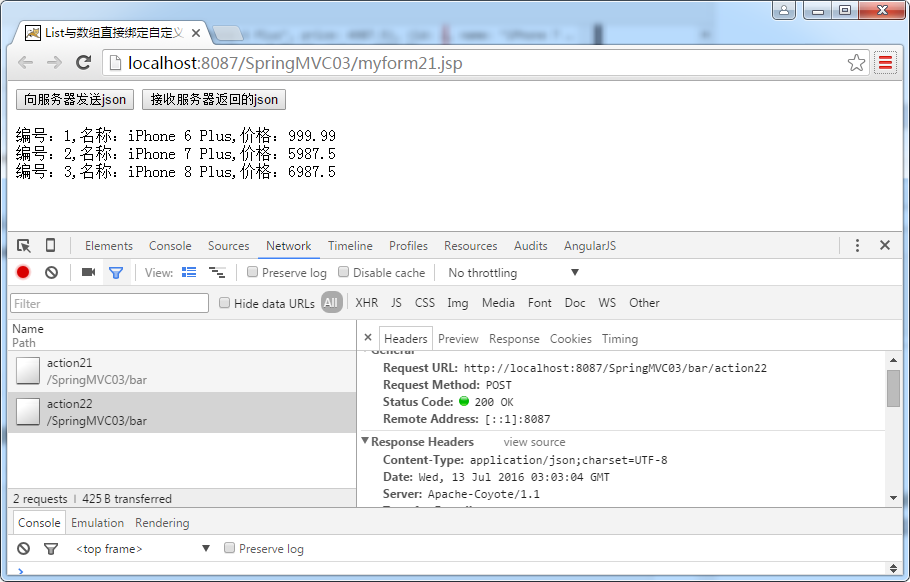
Task: Open the No throttling dropdown
Action: tap(513, 272)
